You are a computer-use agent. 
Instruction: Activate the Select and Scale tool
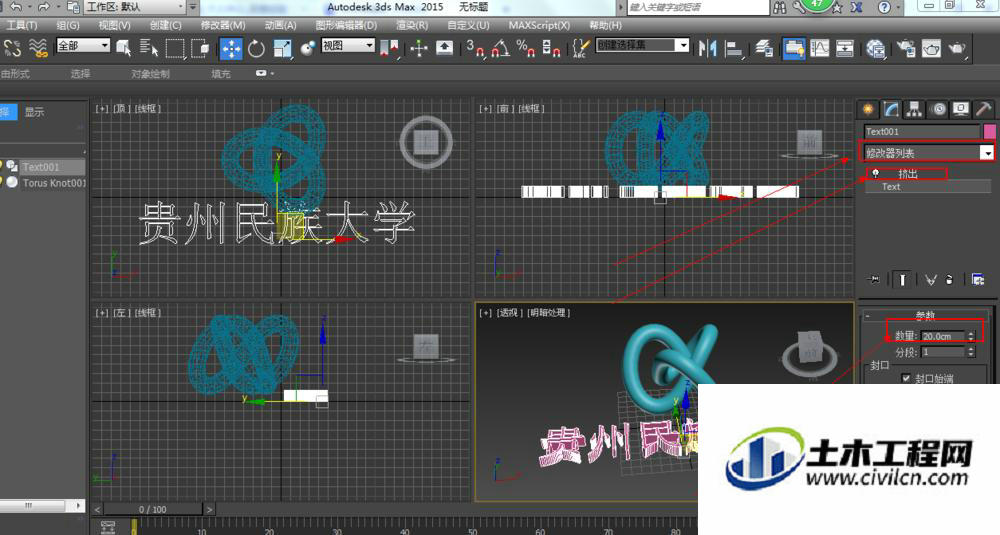coord(282,48)
